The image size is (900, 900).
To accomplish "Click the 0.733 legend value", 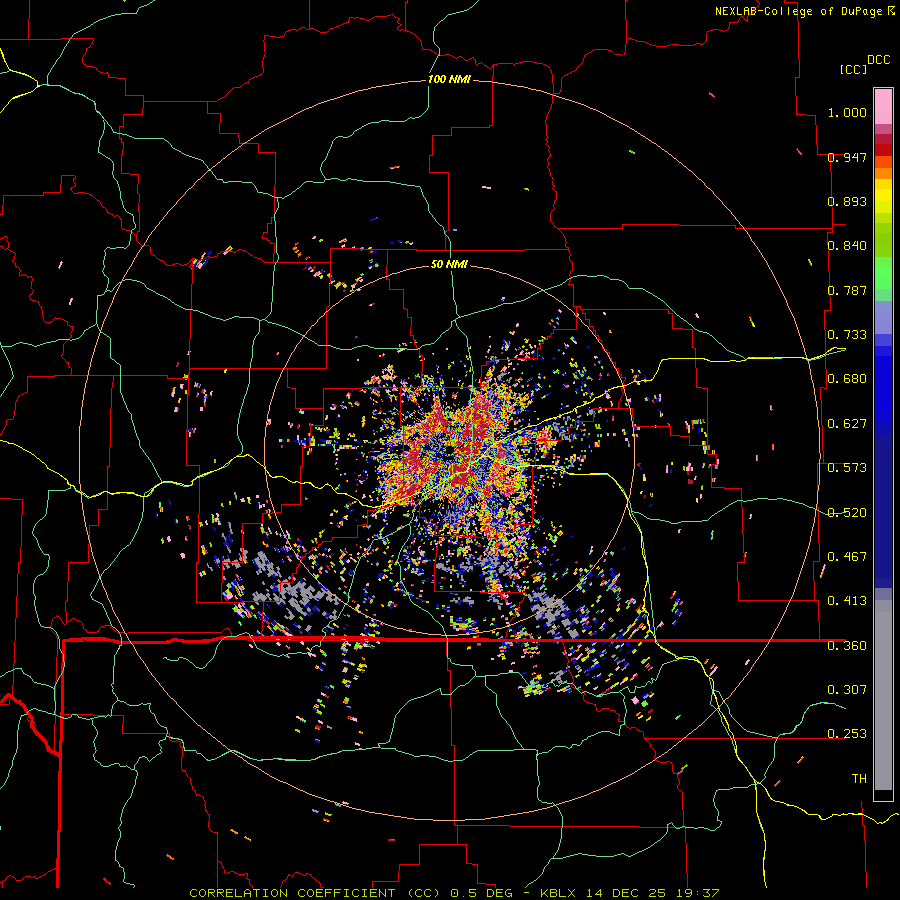I will coord(847,335).
